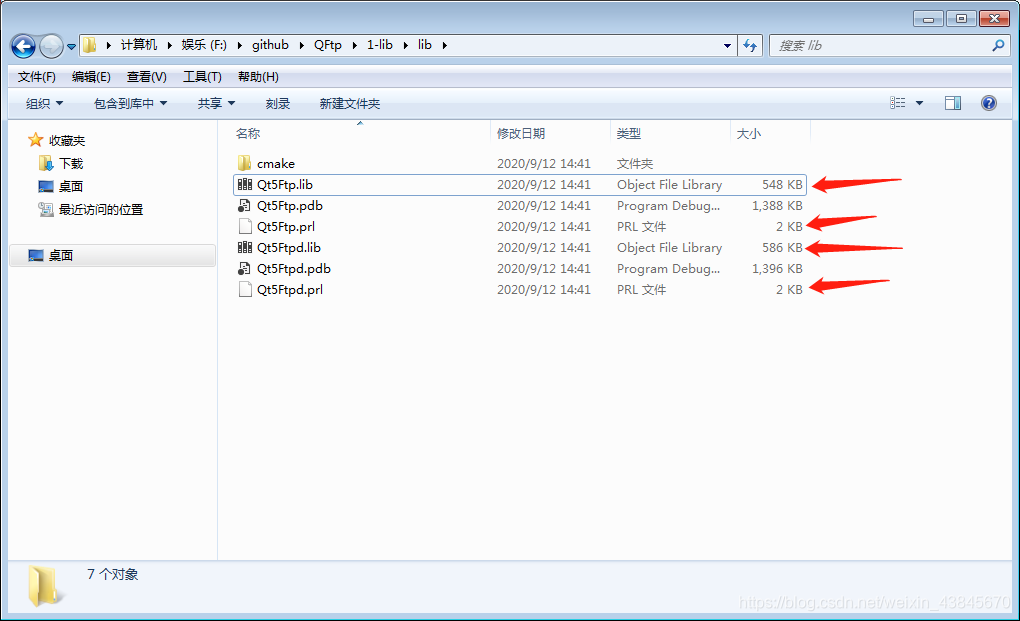Click the 新建文件夹 button
The height and width of the screenshot is (621, 1020).
tap(350, 103)
